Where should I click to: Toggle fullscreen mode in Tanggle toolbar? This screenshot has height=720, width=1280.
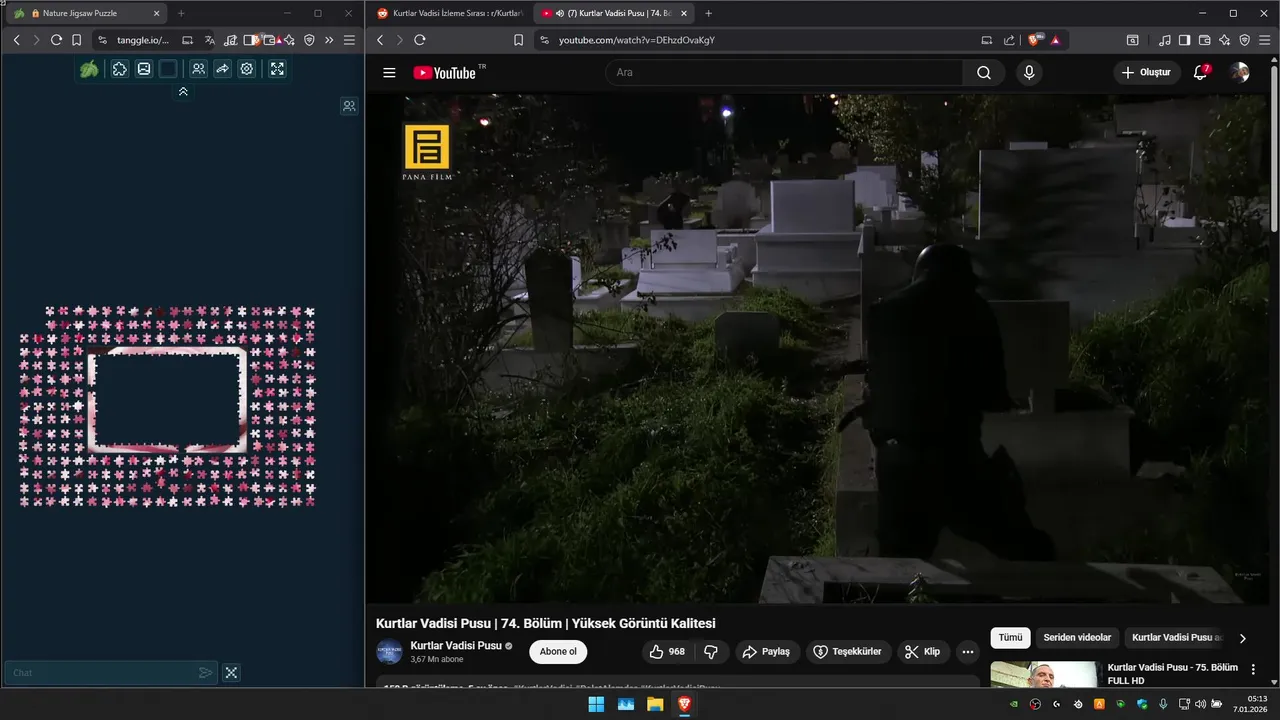coord(277,69)
